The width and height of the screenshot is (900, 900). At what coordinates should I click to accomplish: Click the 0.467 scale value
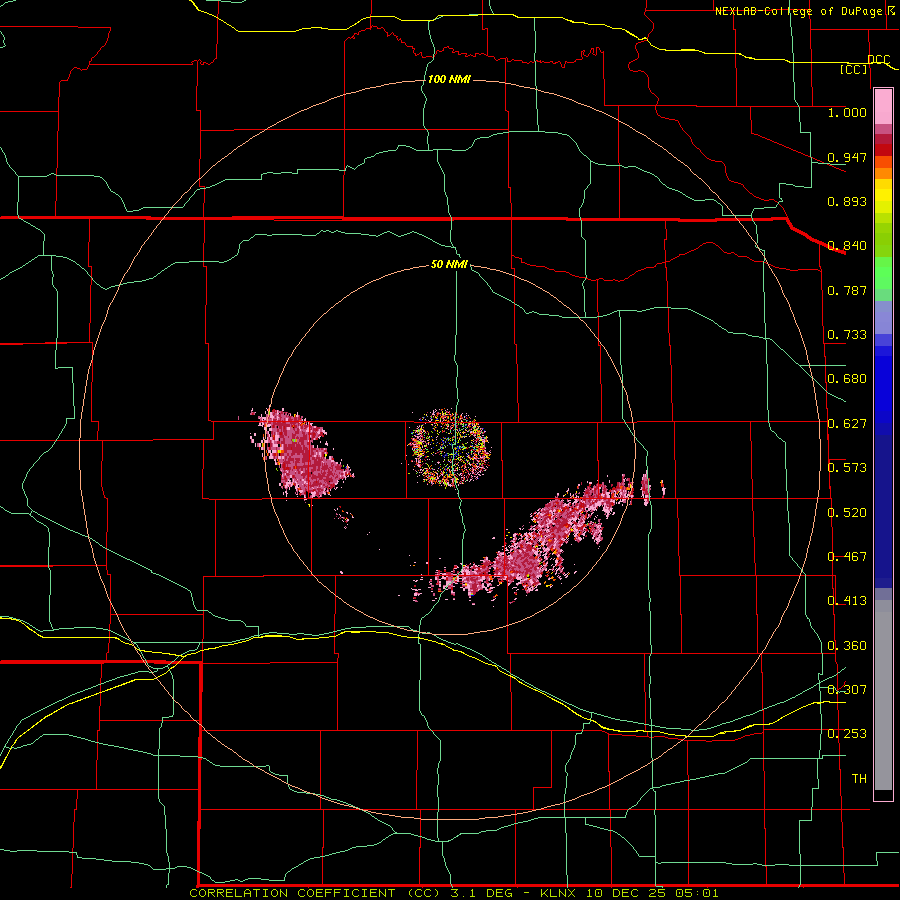coord(847,557)
